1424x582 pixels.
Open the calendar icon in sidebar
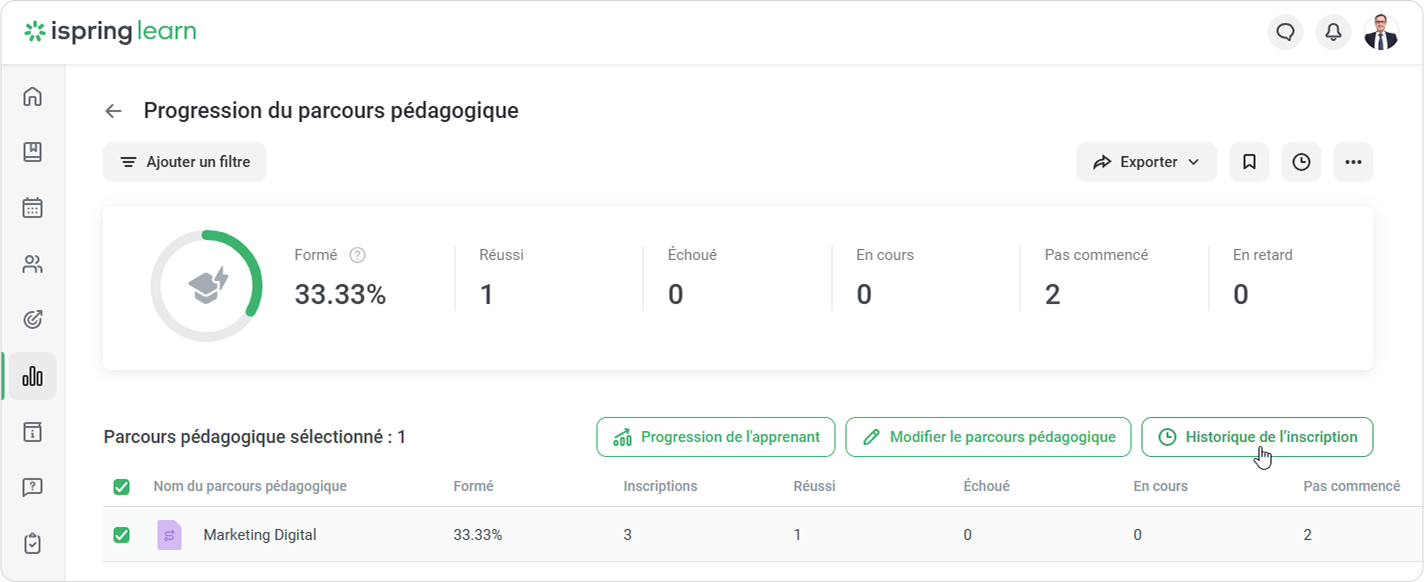(33, 208)
